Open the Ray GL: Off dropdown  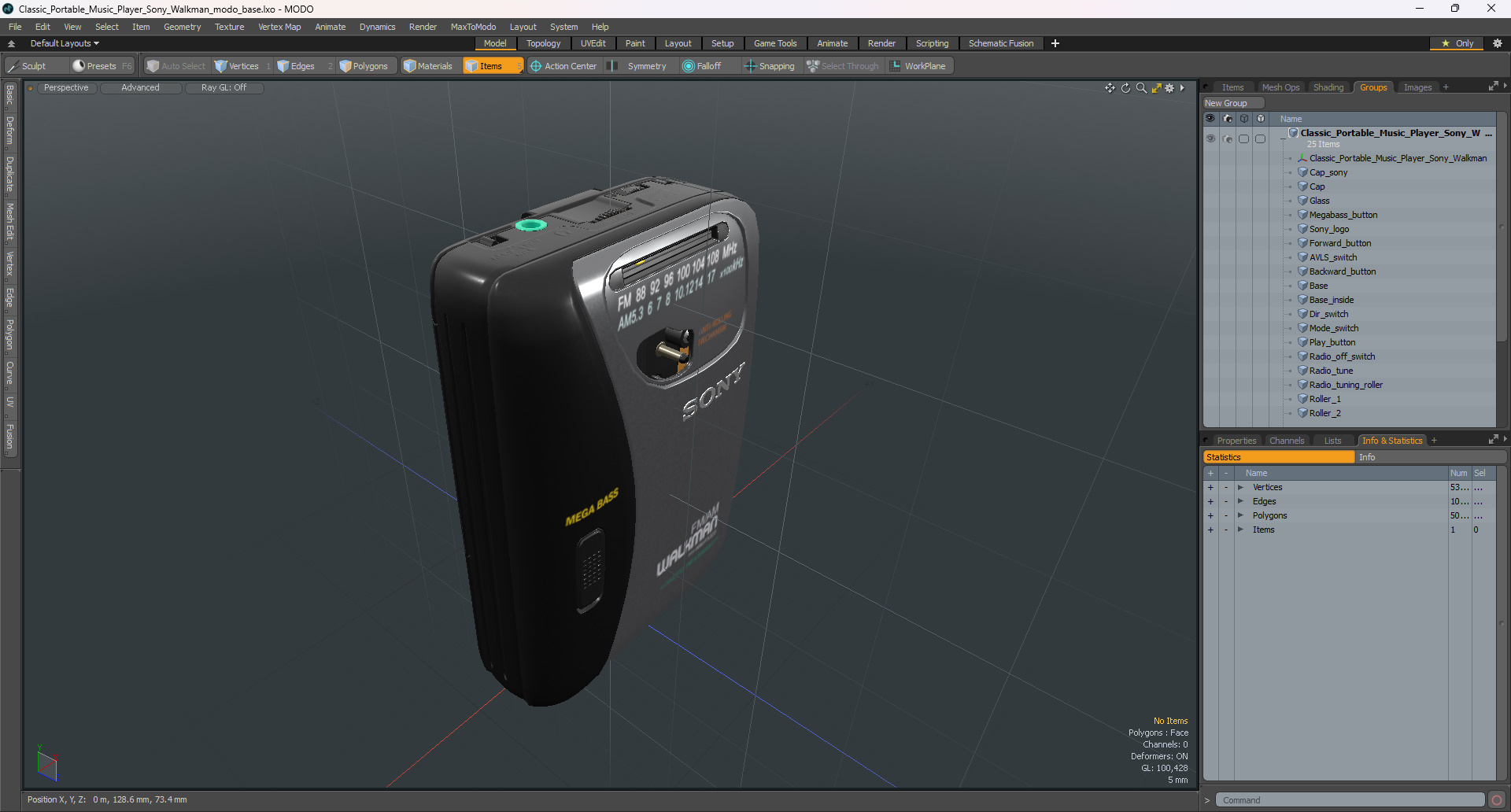[224, 88]
